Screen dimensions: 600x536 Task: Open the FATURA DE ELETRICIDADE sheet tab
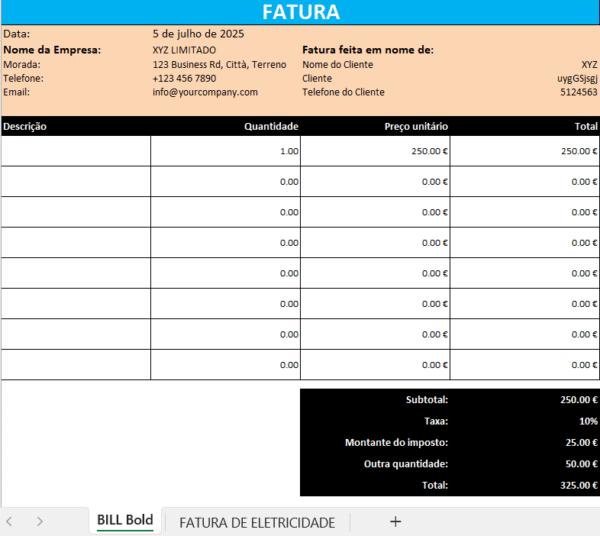coord(257,523)
